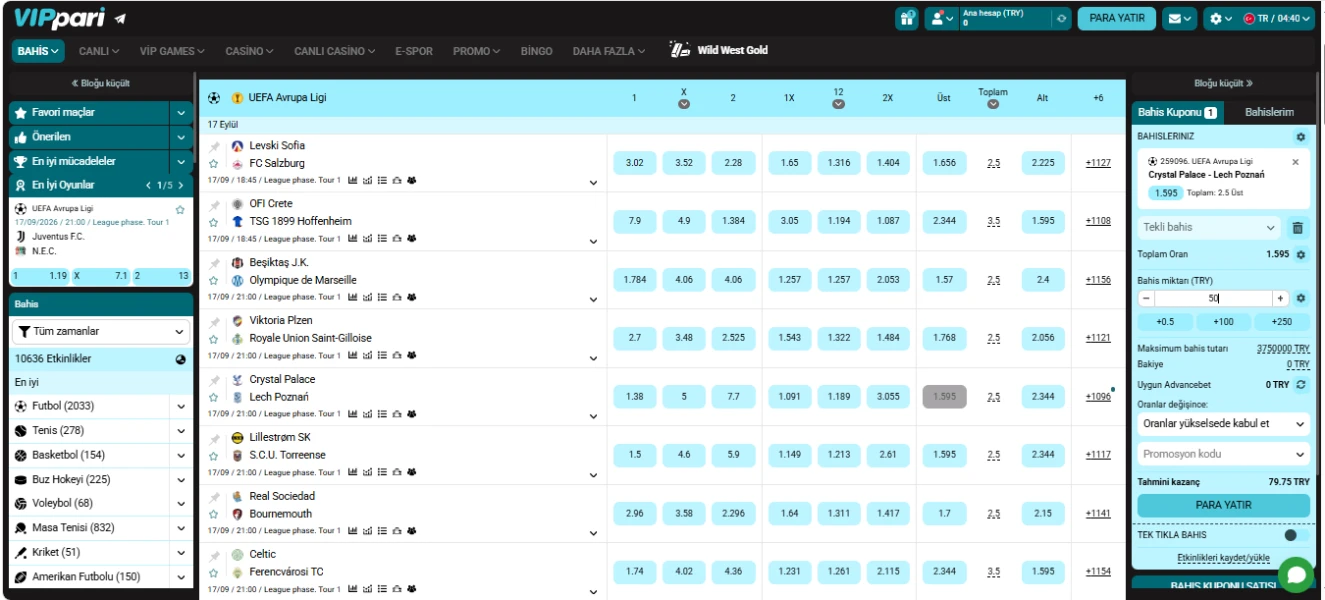The width and height of the screenshot is (1325, 600).
Task: Select 2X odds 1.417 for Real Sociedad match
Action: (x=888, y=513)
